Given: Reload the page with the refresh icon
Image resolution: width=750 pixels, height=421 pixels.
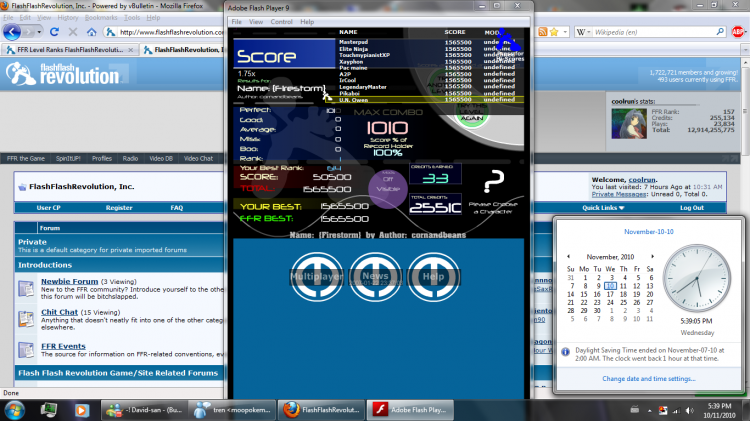Looking at the screenshot, I should pyautogui.click(x=54, y=32).
